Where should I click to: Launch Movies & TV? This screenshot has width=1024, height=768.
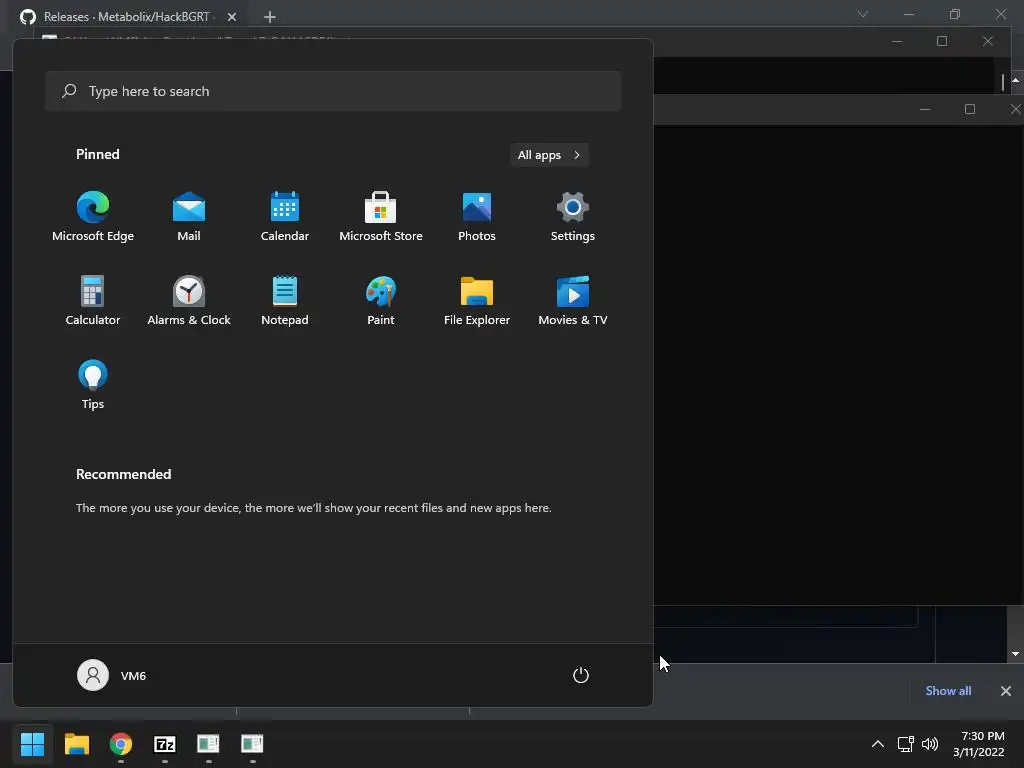(573, 300)
